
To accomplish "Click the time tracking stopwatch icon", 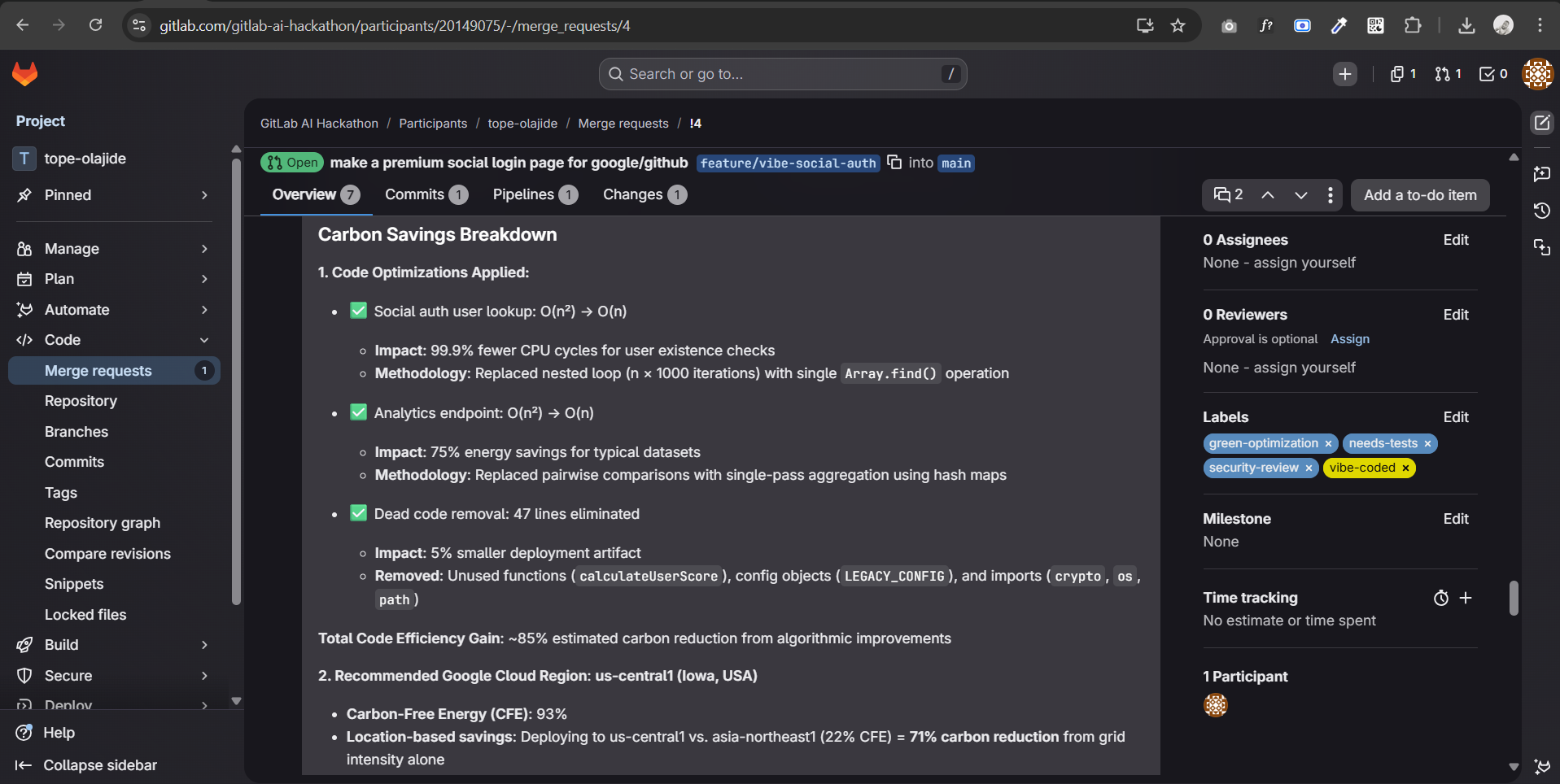I will tap(1440, 598).
